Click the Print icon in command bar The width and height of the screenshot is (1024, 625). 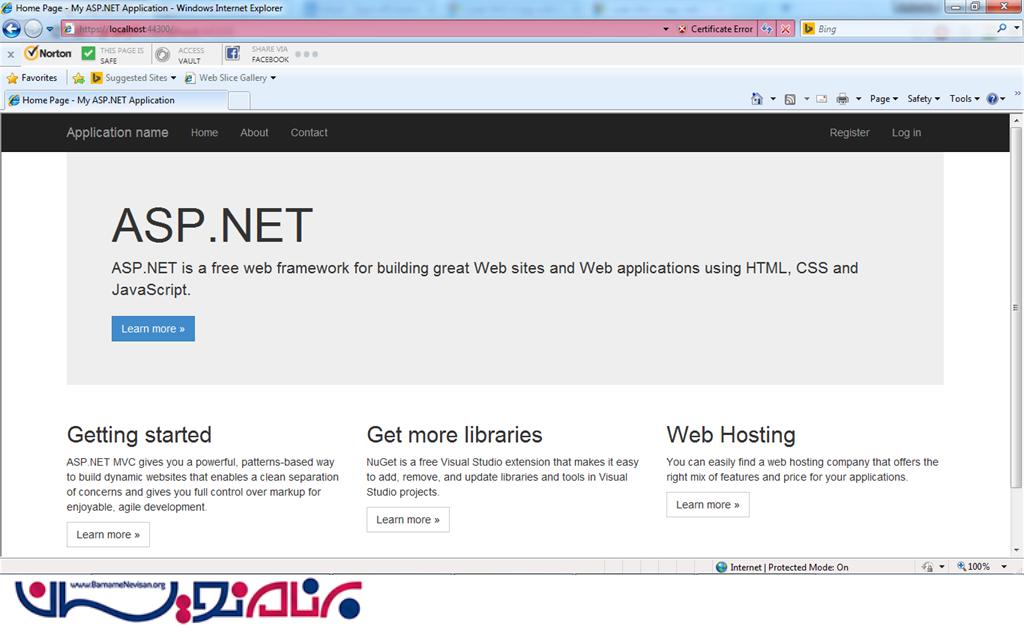pyautogui.click(x=842, y=99)
